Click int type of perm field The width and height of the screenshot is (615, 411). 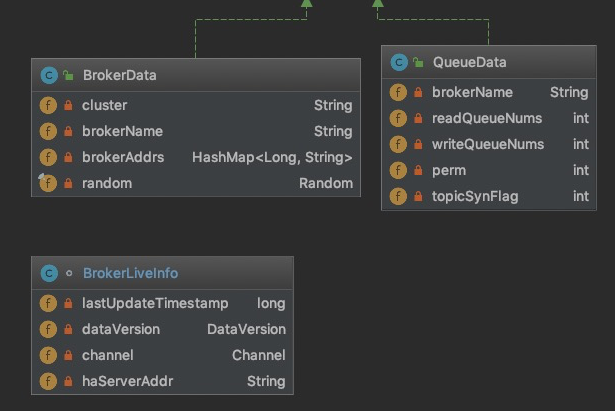[x=581, y=170]
